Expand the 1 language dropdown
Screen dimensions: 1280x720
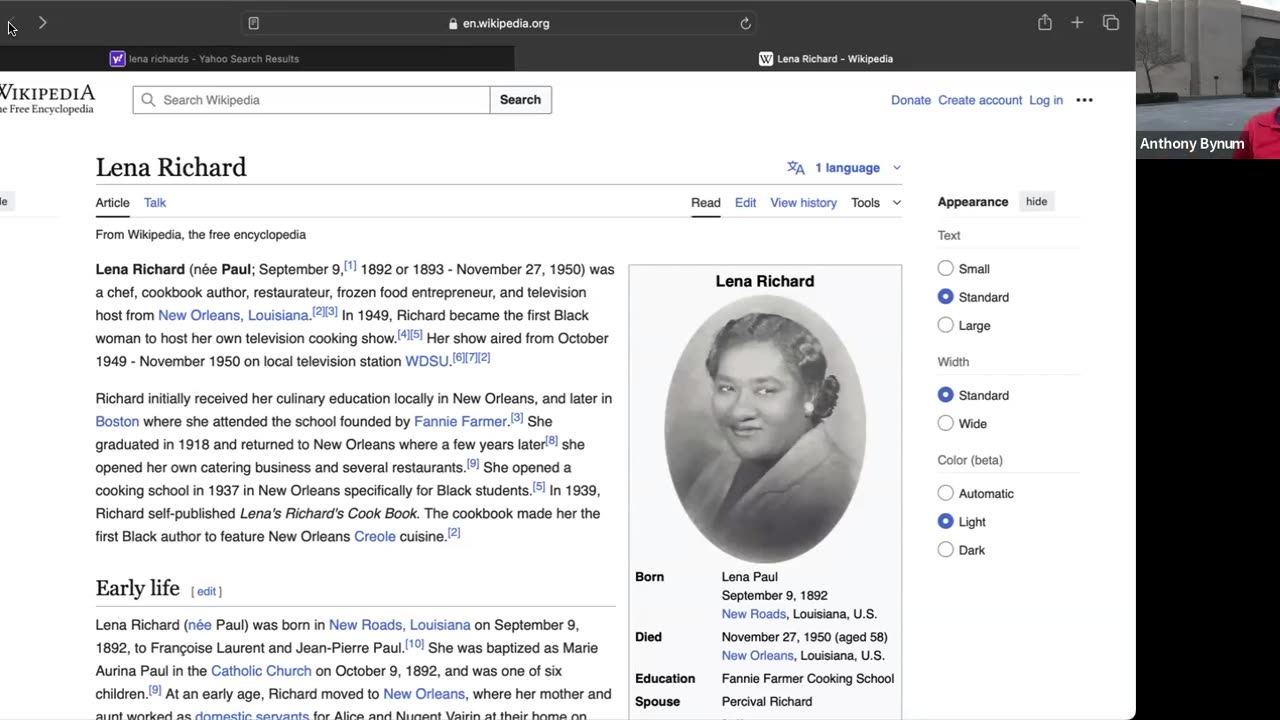845,168
